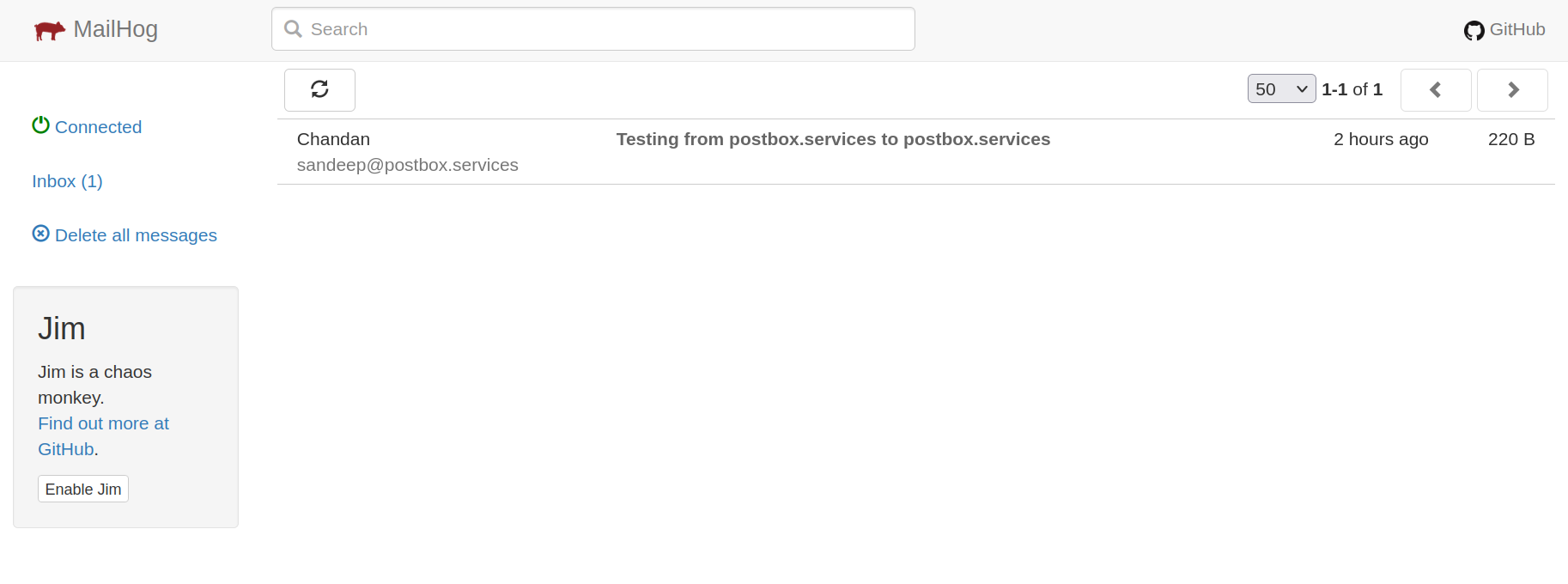
Task: Click the previous page chevron arrow
Action: click(1435, 89)
